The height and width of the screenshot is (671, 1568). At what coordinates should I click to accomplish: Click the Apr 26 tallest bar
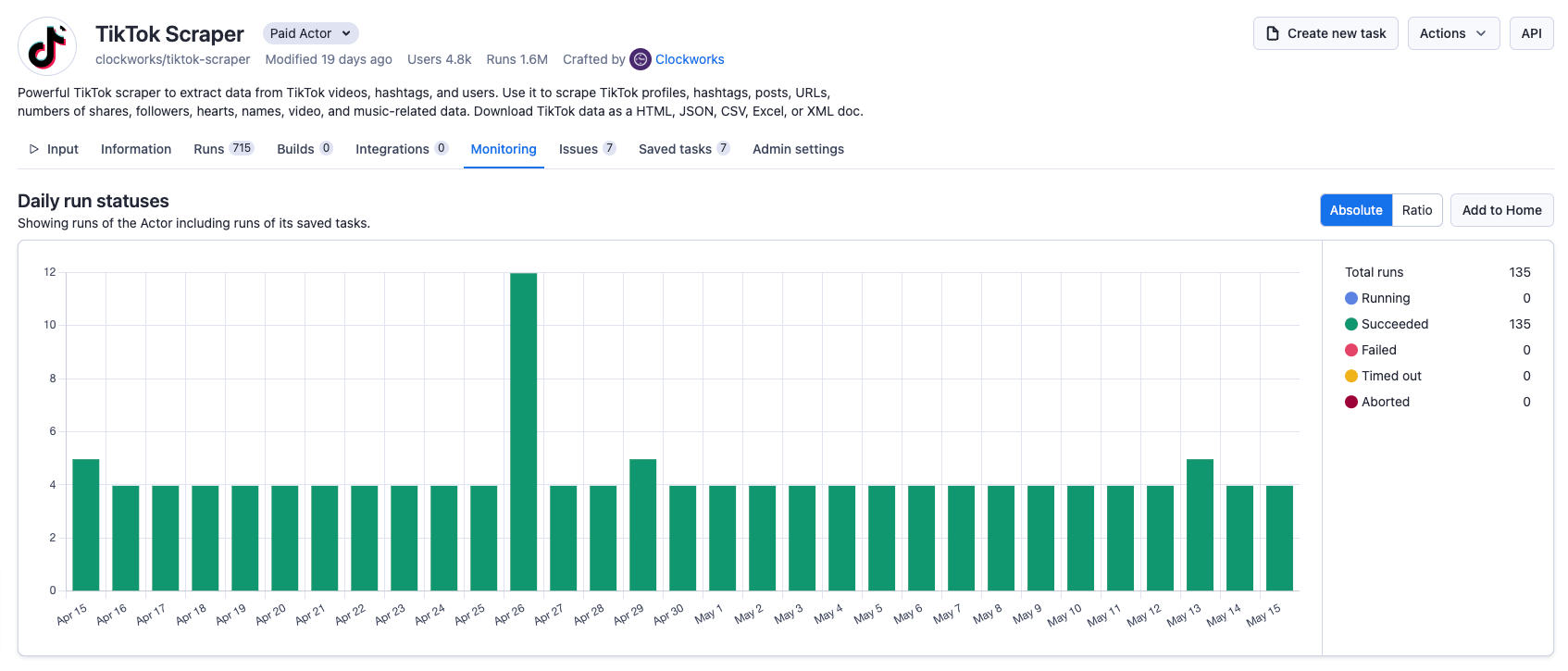pos(523,432)
